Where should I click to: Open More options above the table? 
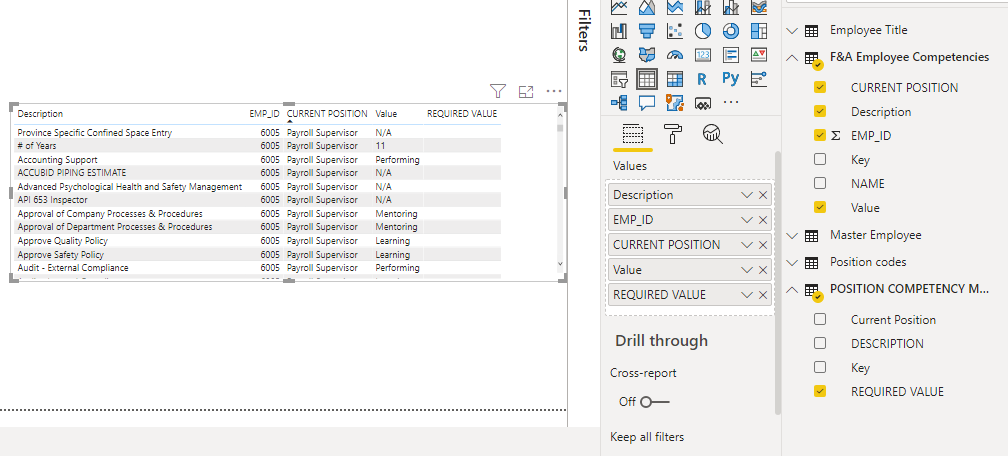(x=554, y=91)
